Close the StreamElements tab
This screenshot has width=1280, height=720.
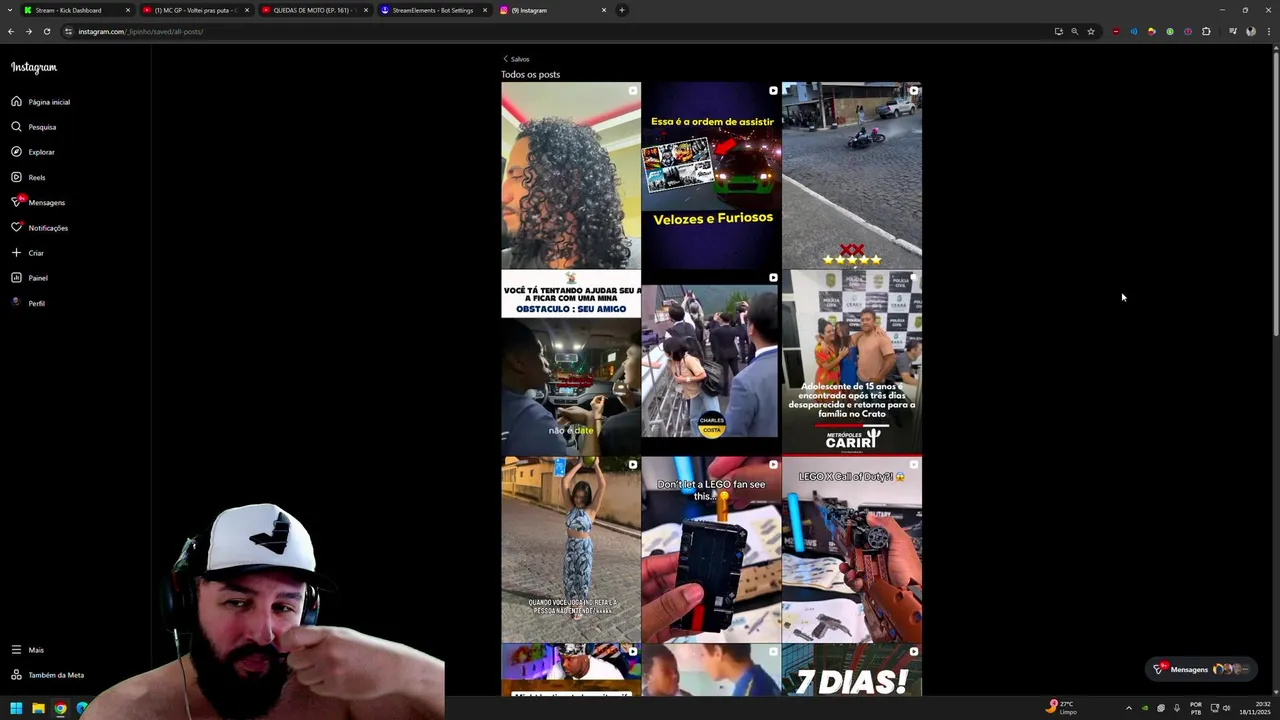(x=485, y=10)
